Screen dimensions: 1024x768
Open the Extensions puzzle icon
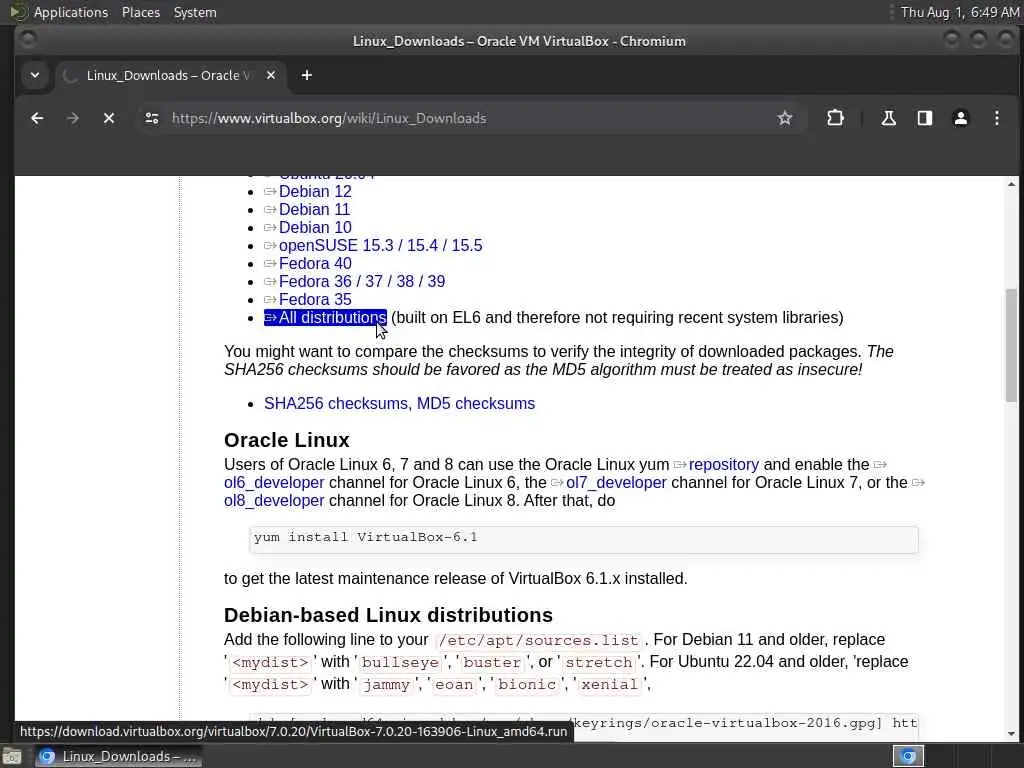(835, 118)
